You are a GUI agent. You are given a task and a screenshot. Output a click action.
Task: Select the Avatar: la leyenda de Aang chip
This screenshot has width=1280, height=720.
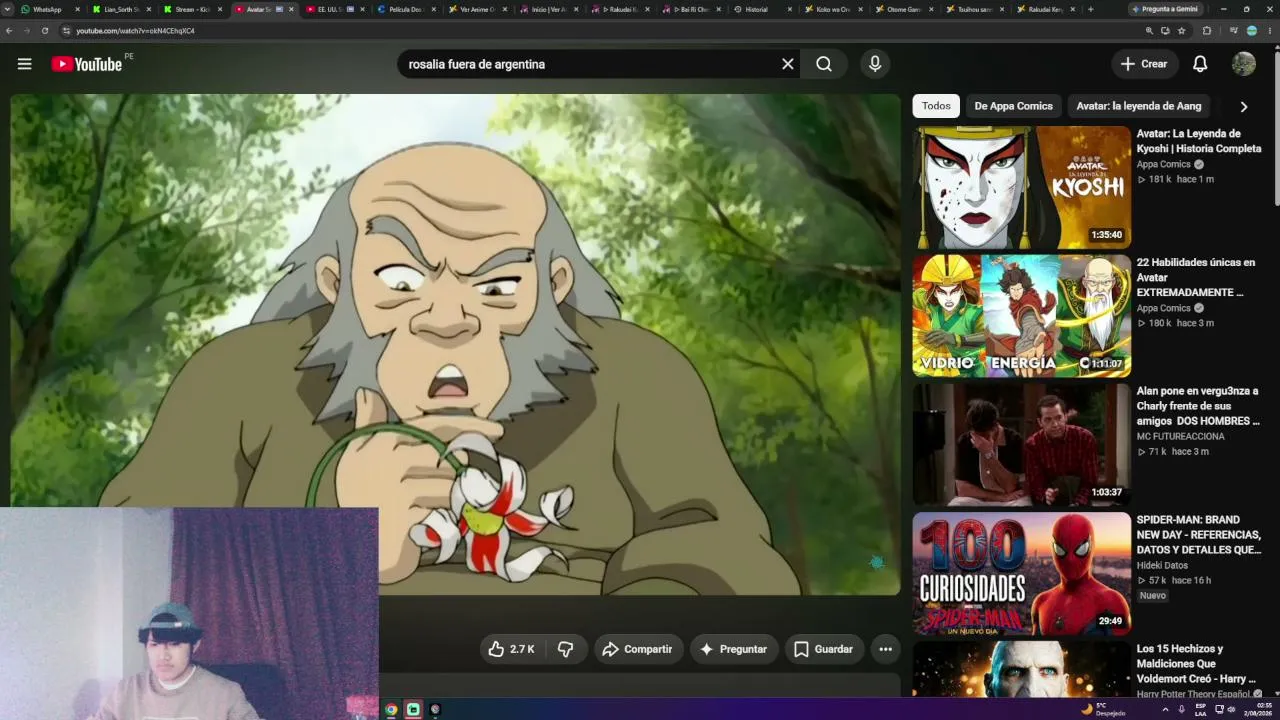click(1139, 106)
